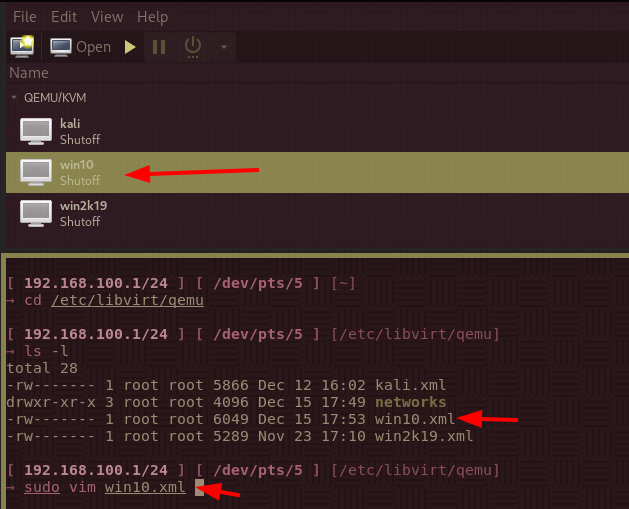Select the QEMU/KVM connection row
The width and height of the screenshot is (629, 509).
click(x=317, y=97)
